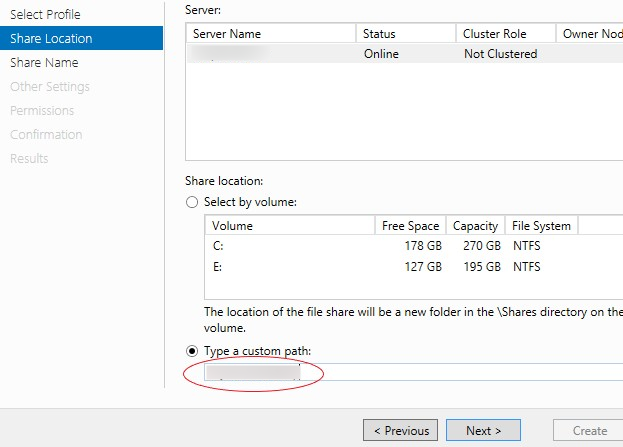This screenshot has height=447, width=623.
Task: Select the Online server row
Action: [400, 54]
